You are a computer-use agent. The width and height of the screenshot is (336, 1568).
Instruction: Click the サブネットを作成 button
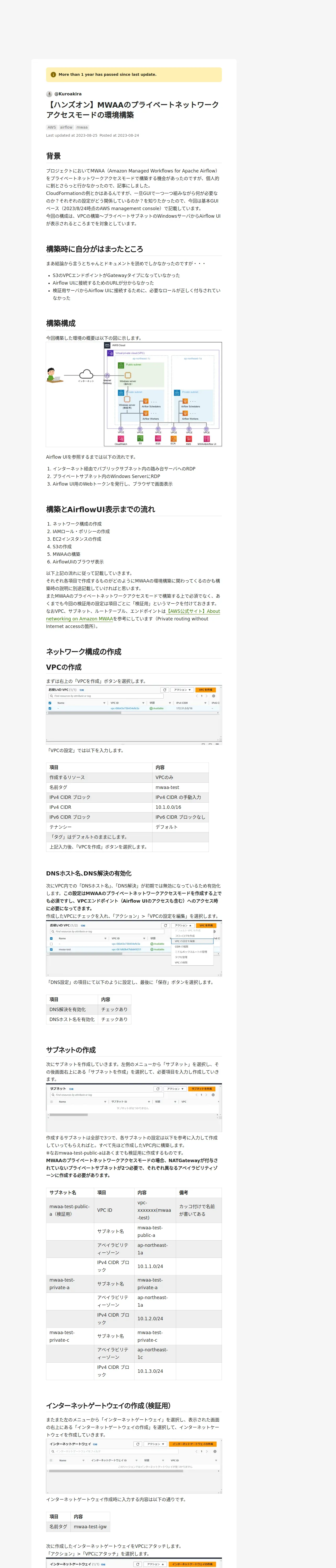point(201,1089)
